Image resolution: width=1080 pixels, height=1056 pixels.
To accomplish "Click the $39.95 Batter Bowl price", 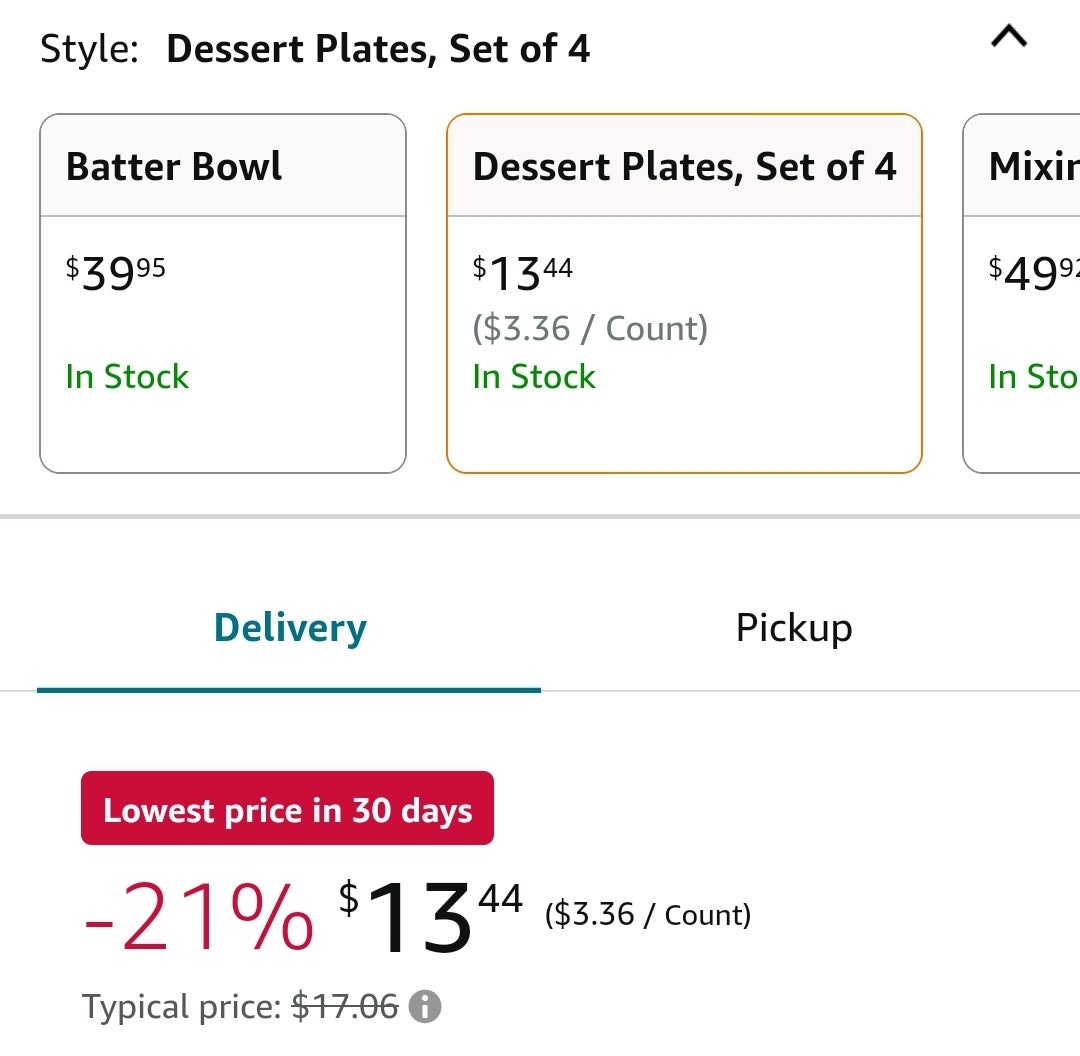I will point(116,273).
